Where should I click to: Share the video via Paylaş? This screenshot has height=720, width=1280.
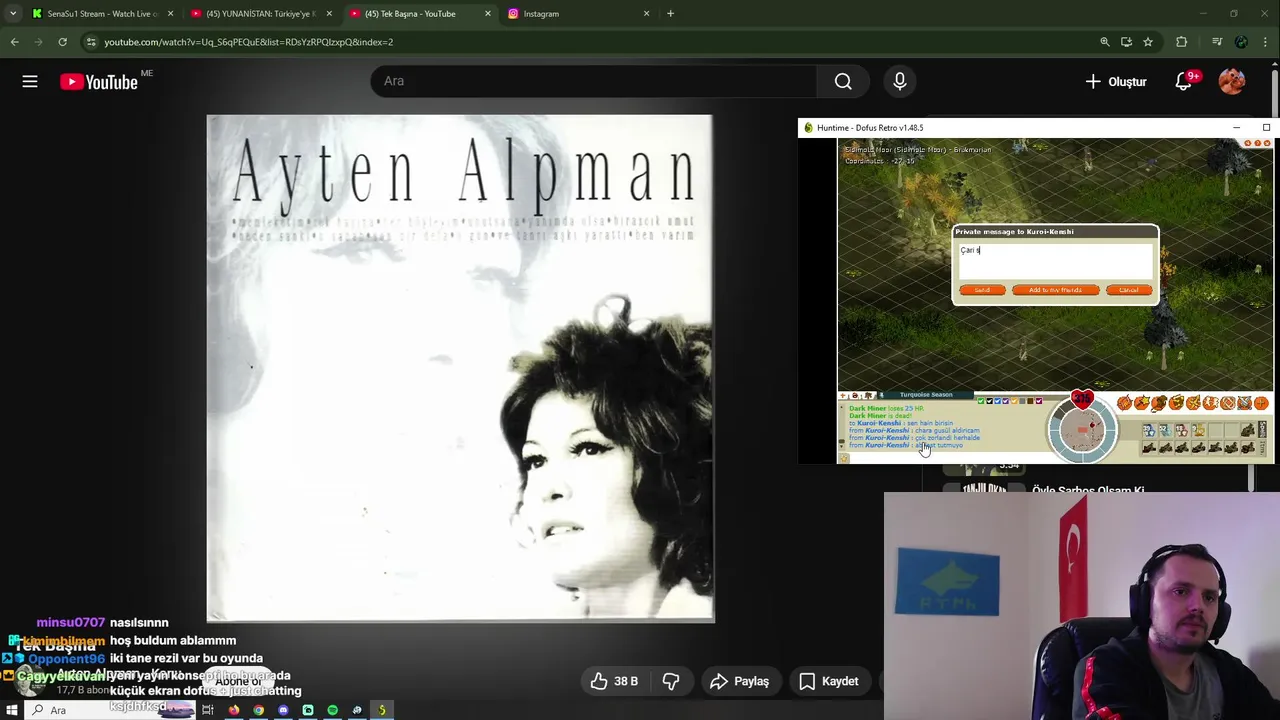739,681
